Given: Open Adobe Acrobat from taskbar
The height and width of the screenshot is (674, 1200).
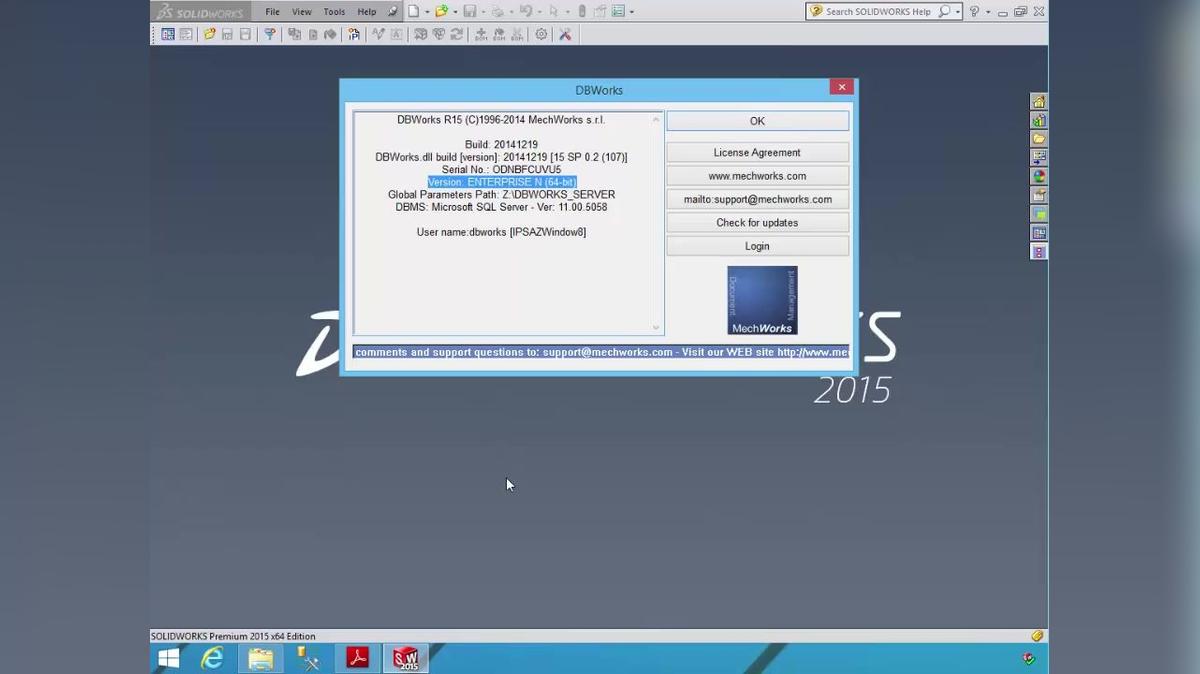Looking at the screenshot, I should pos(357,658).
